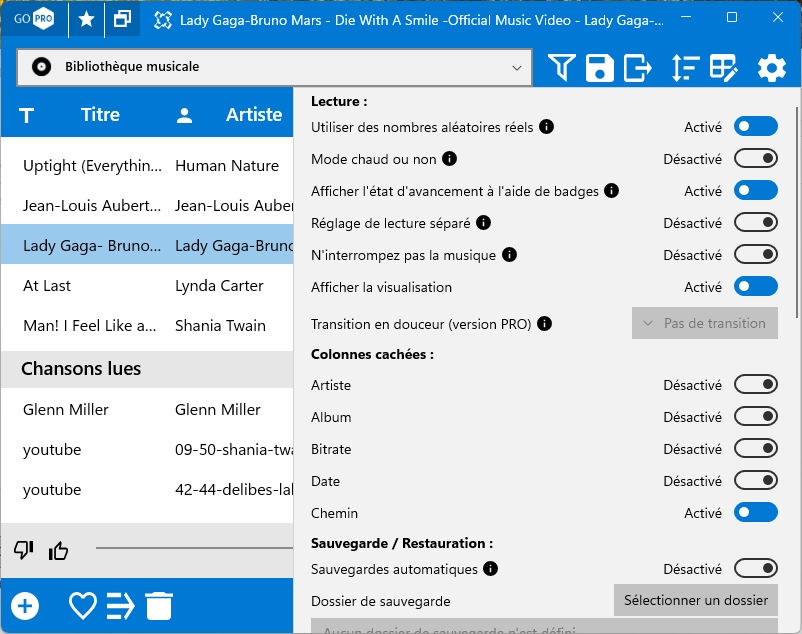802x634 pixels.
Task: Select youtube row with 09-50-shania-twa artist
Action: click(x=147, y=449)
